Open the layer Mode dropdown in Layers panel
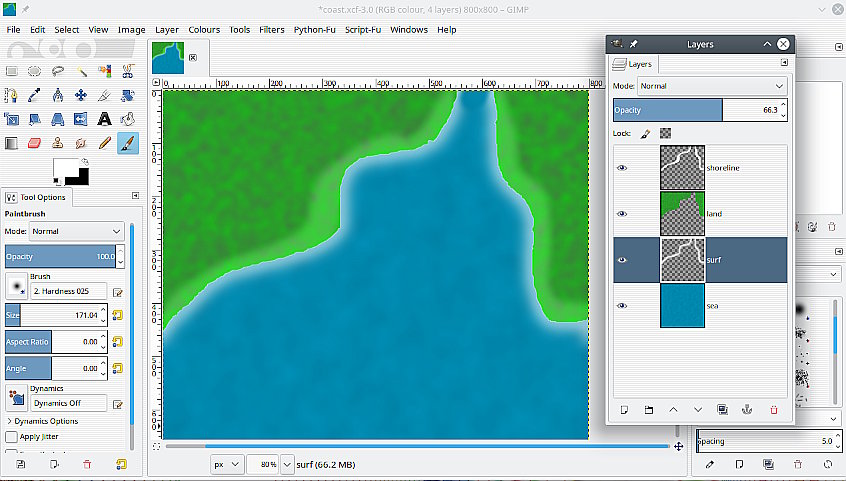846x481 pixels. pyautogui.click(x=713, y=86)
